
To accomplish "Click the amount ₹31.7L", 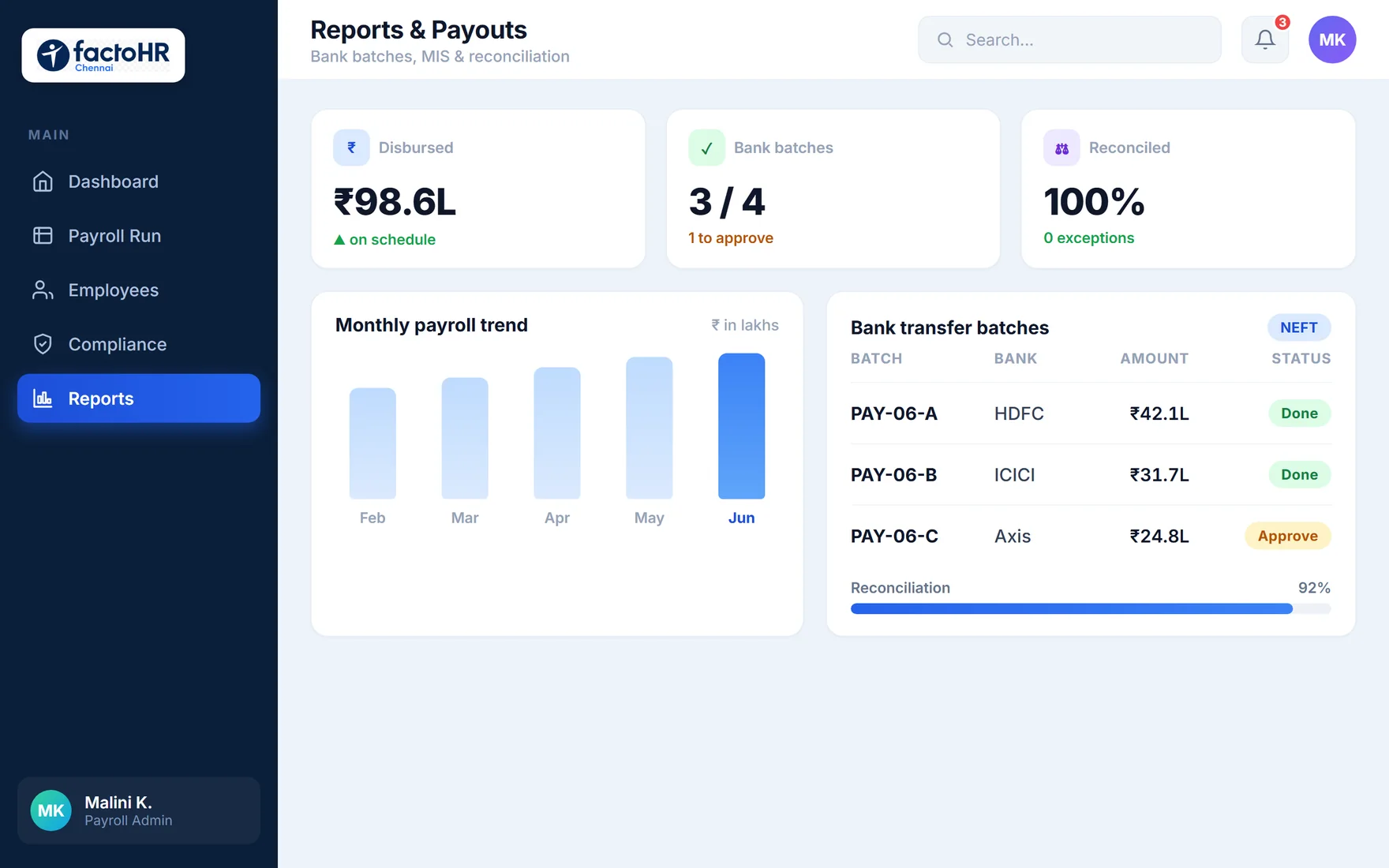I will (1159, 475).
